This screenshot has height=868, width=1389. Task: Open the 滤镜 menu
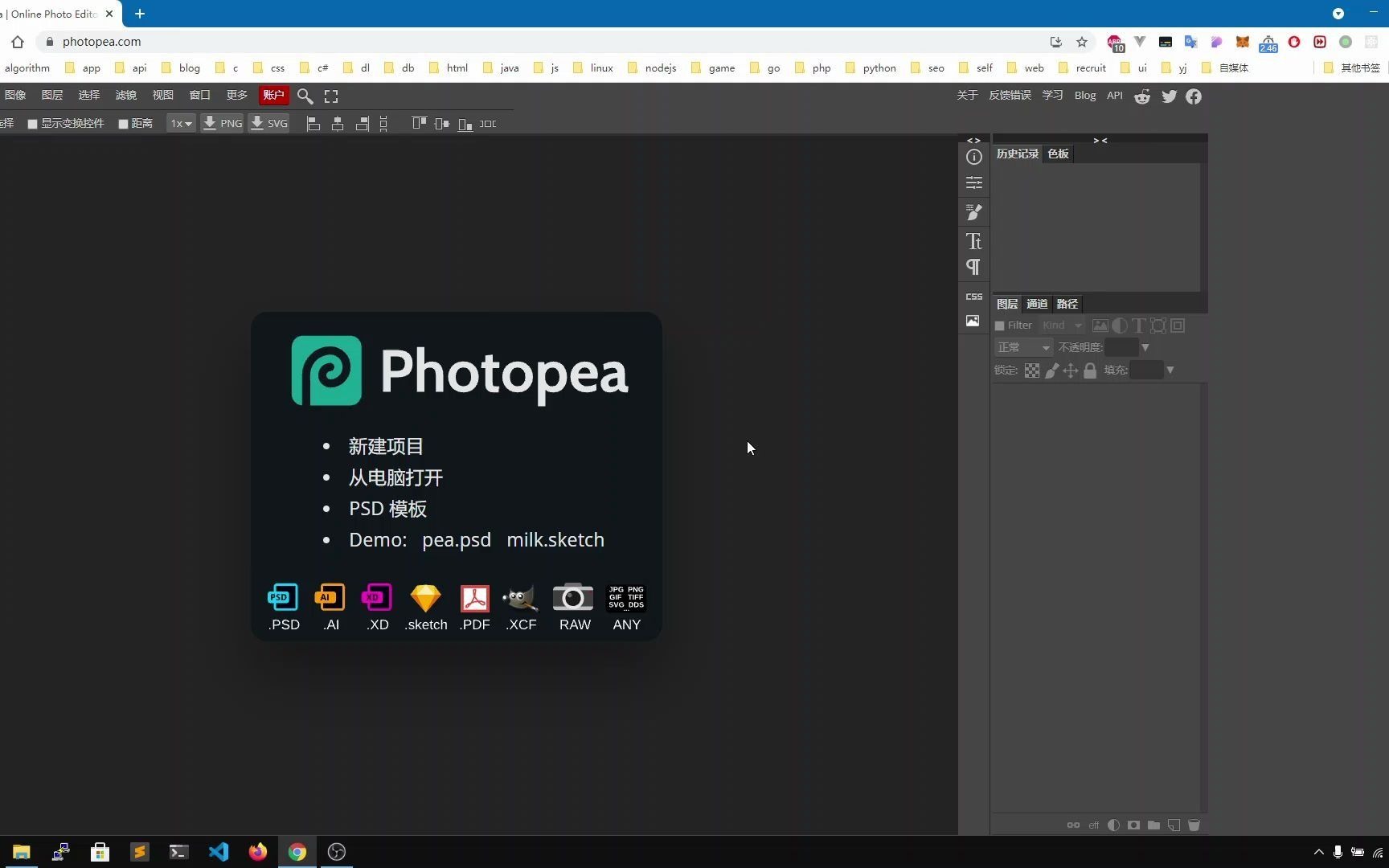pyautogui.click(x=126, y=95)
